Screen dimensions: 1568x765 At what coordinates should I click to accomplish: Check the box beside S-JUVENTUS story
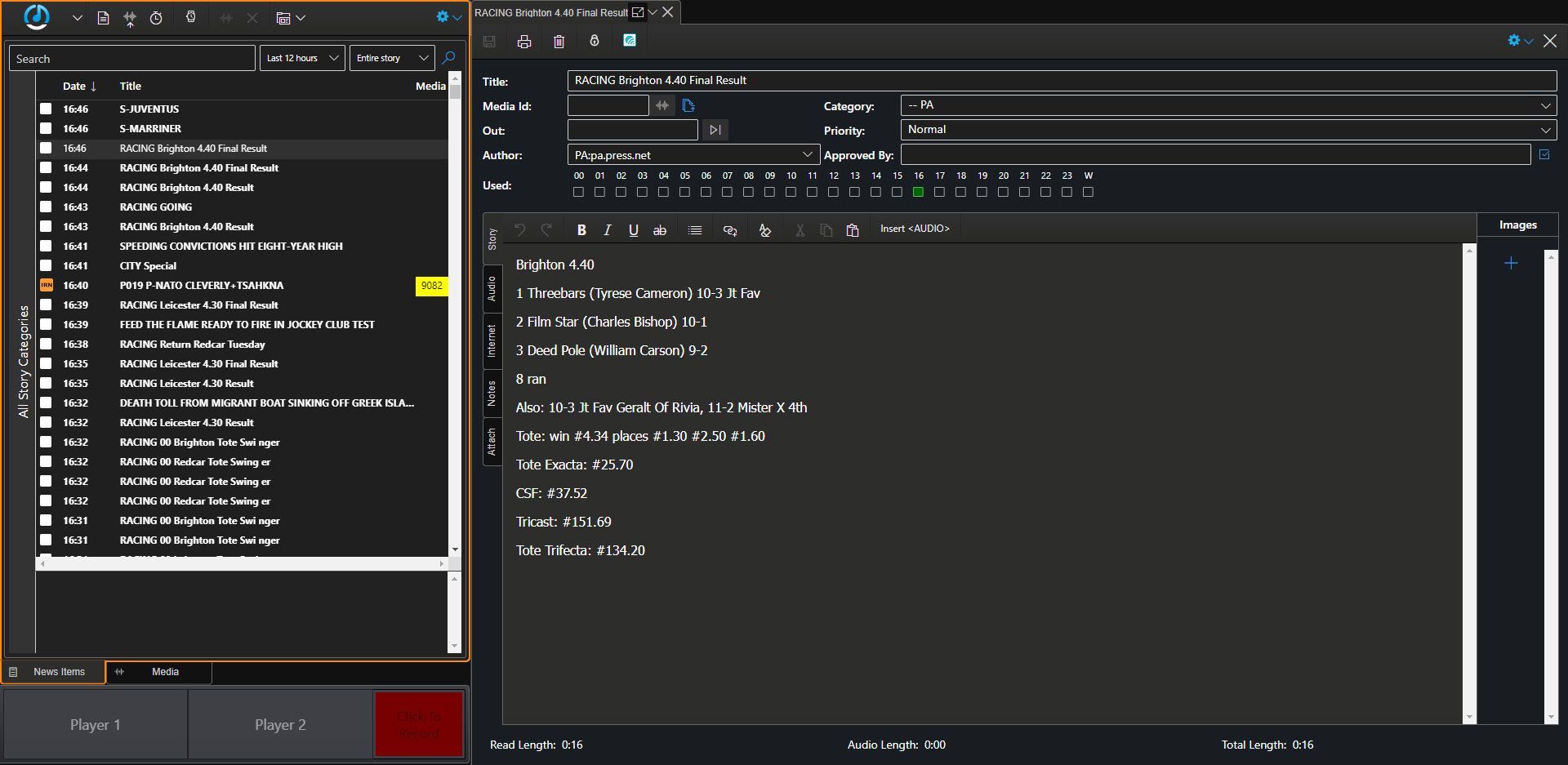[46, 109]
